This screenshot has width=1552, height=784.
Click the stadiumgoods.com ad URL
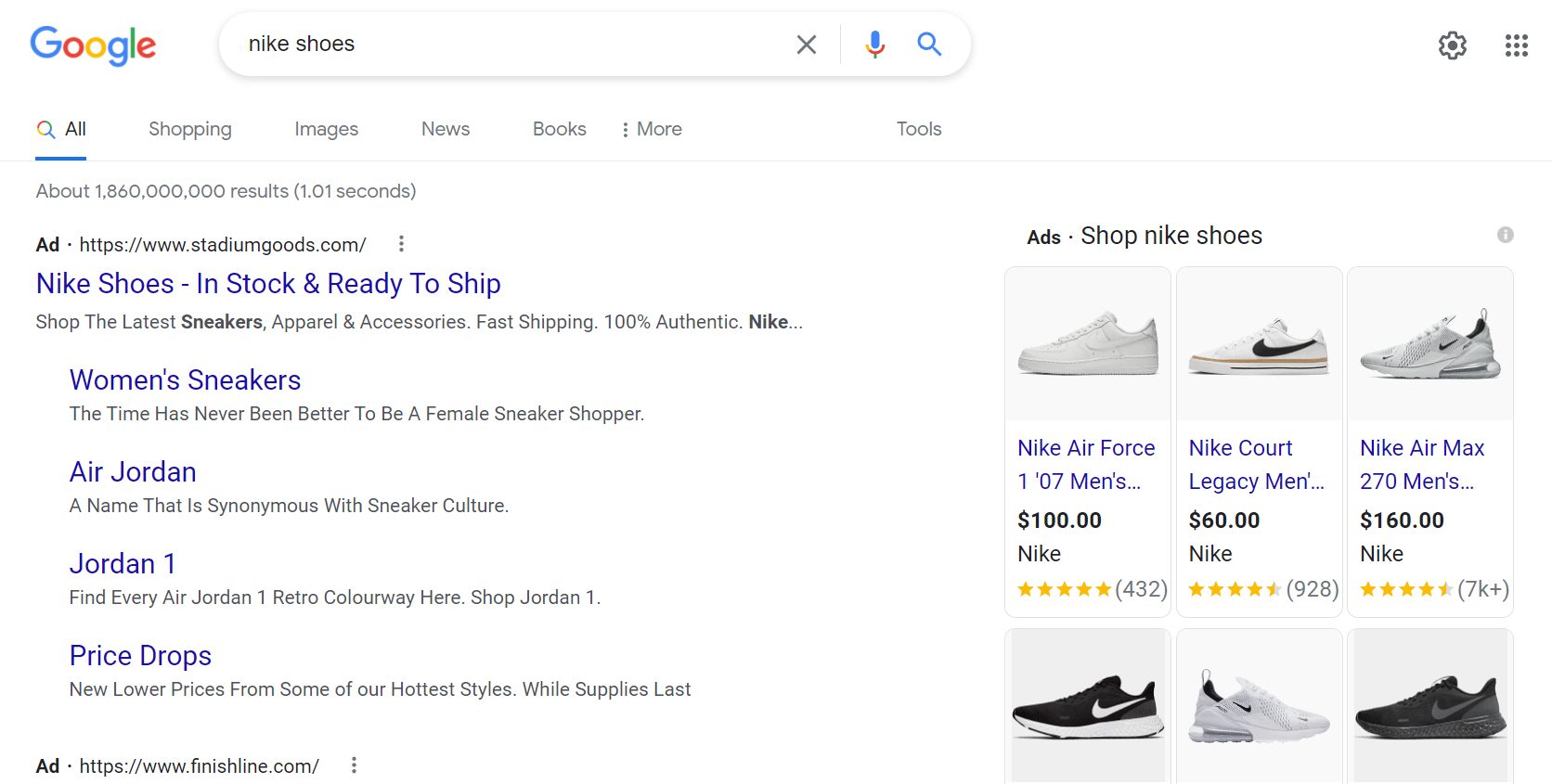223,245
